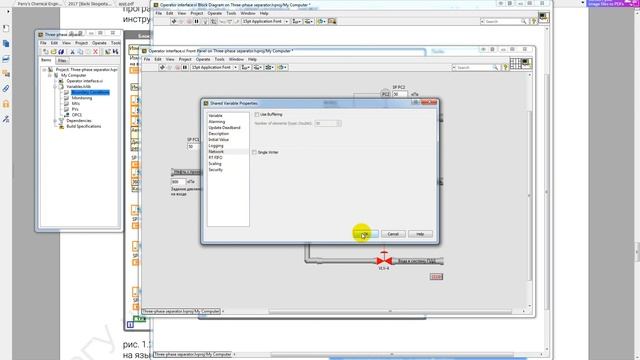Screen dimensions: 640x360
Task: Open Project menu in Block Diagram window
Action: click(197, 13)
